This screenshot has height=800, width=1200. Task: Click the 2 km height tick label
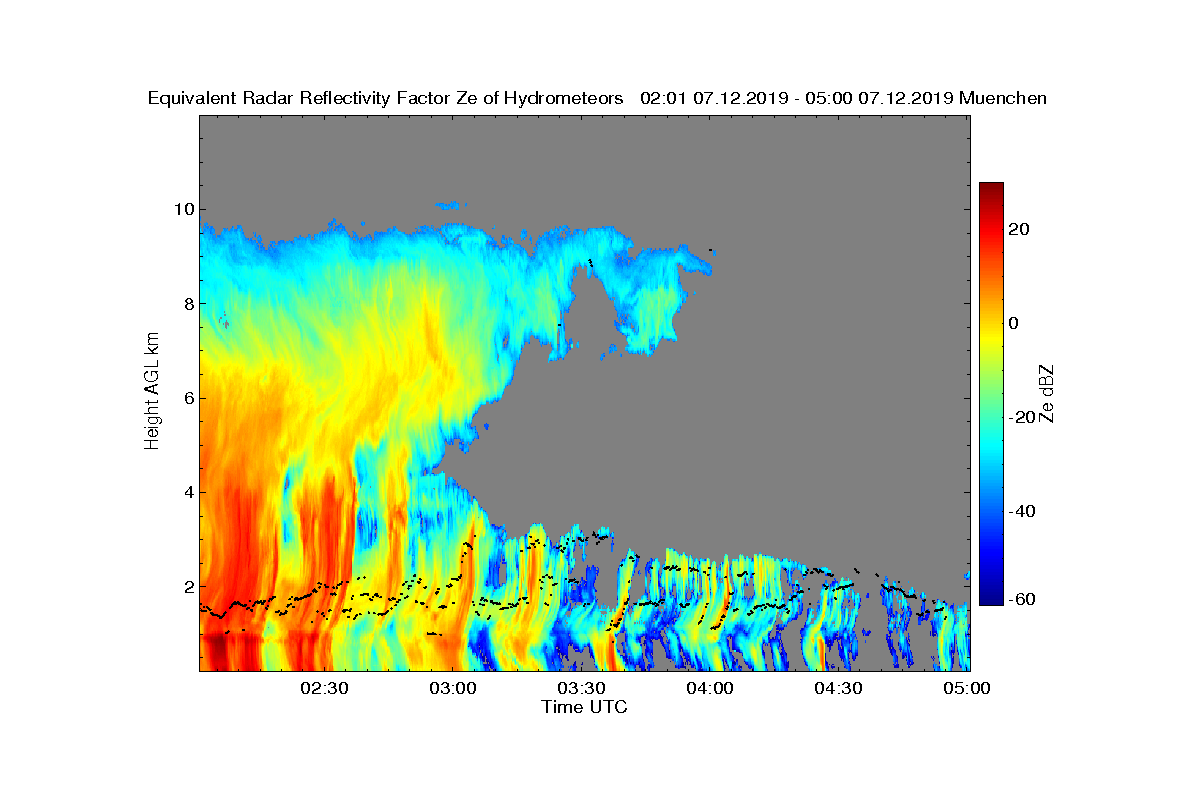[187, 586]
